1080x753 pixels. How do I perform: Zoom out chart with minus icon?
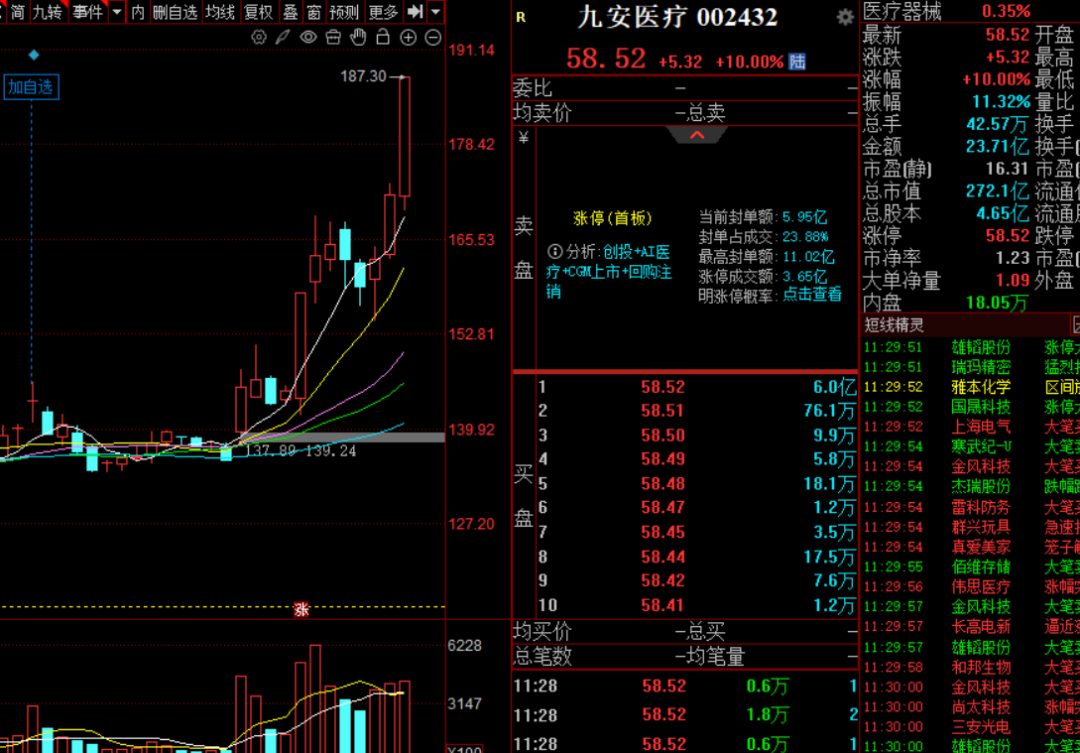click(x=433, y=37)
